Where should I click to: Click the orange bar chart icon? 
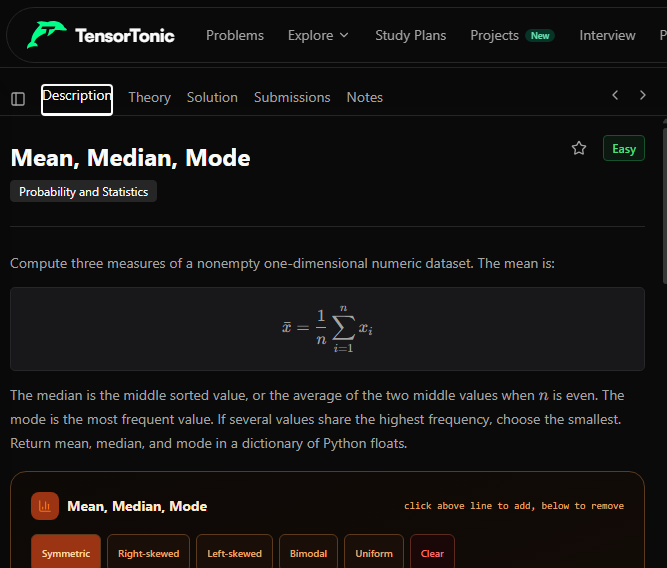tap(45, 506)
